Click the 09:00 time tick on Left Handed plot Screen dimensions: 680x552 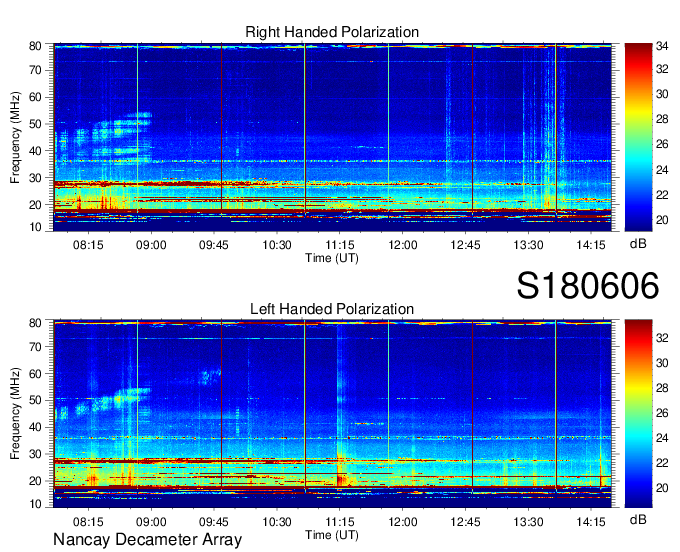click(x=151, y=522)
